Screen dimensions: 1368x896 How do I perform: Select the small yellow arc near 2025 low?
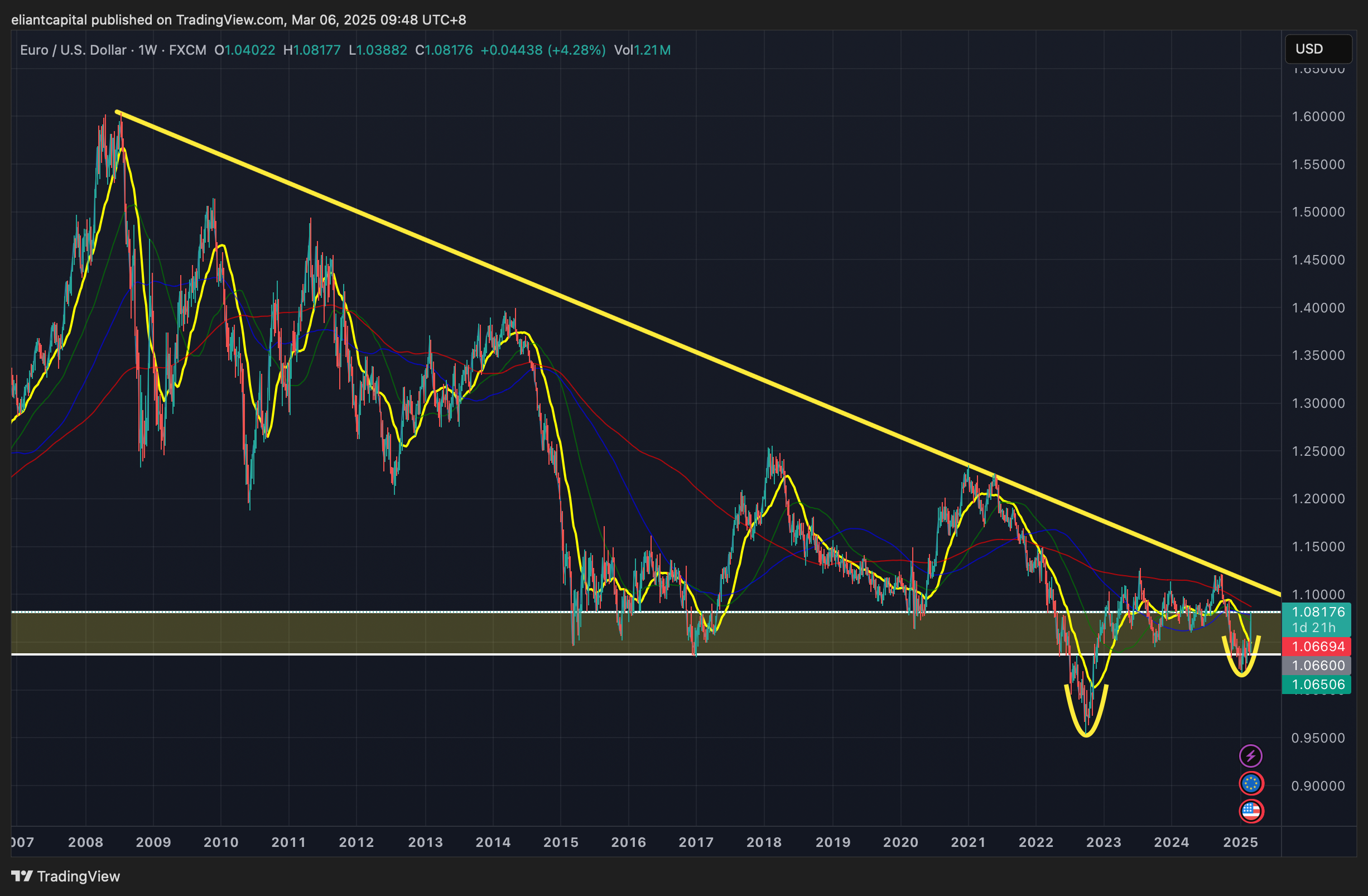click(x=1241, y=675)
